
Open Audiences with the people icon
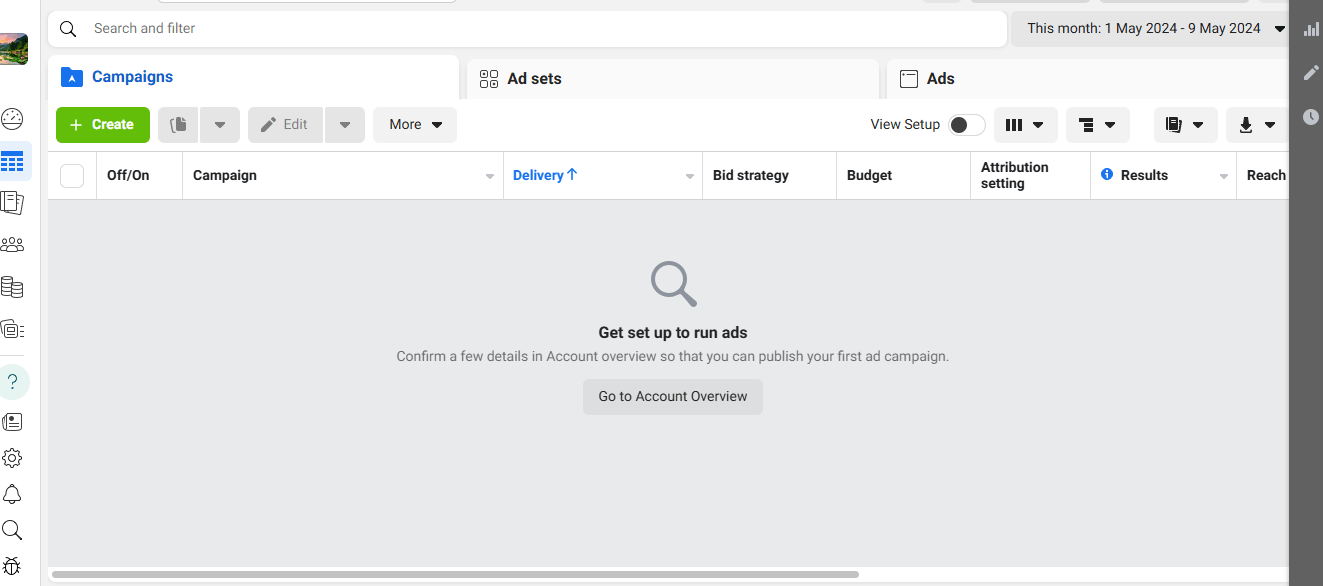pyautogui.click(x=13, y=243)
